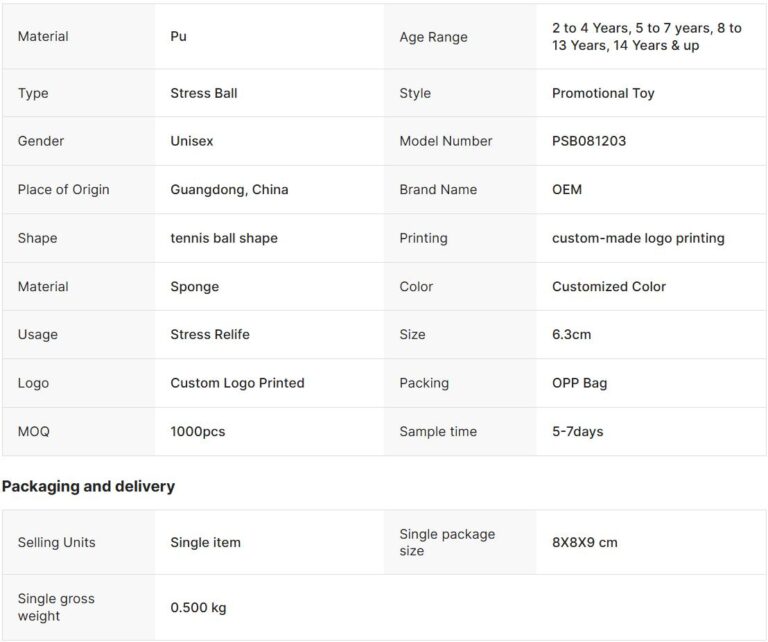Click the 'Promotional Toy' style value
768x642 pixels.
tap(603, 93)
